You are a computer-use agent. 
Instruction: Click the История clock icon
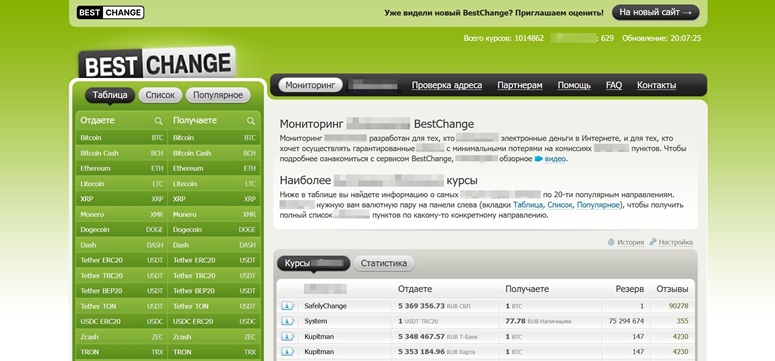pos(611,242)
